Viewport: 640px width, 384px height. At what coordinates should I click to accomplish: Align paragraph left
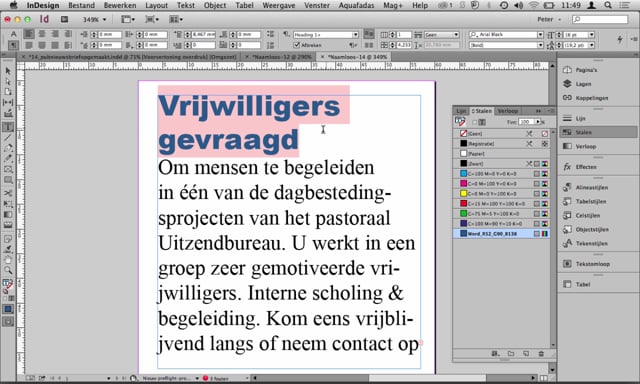pos(29,34)
